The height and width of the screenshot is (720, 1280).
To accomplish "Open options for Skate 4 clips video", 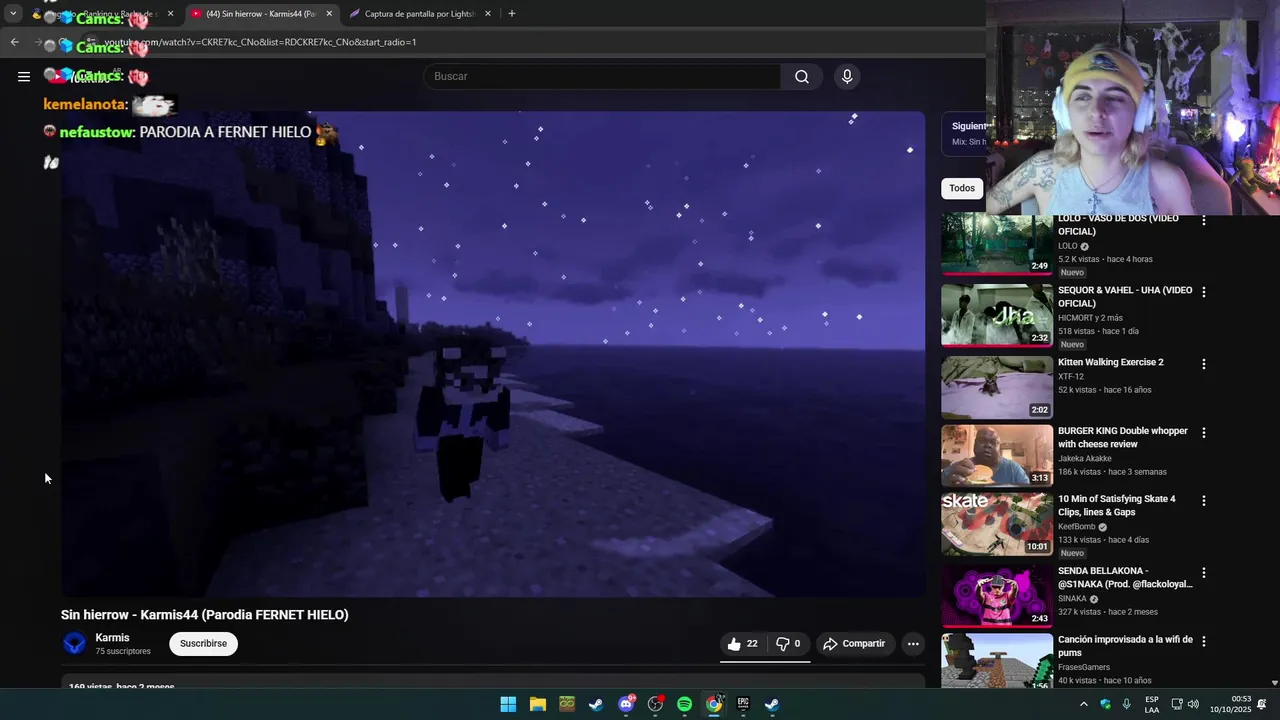I will pos(1204,500).
